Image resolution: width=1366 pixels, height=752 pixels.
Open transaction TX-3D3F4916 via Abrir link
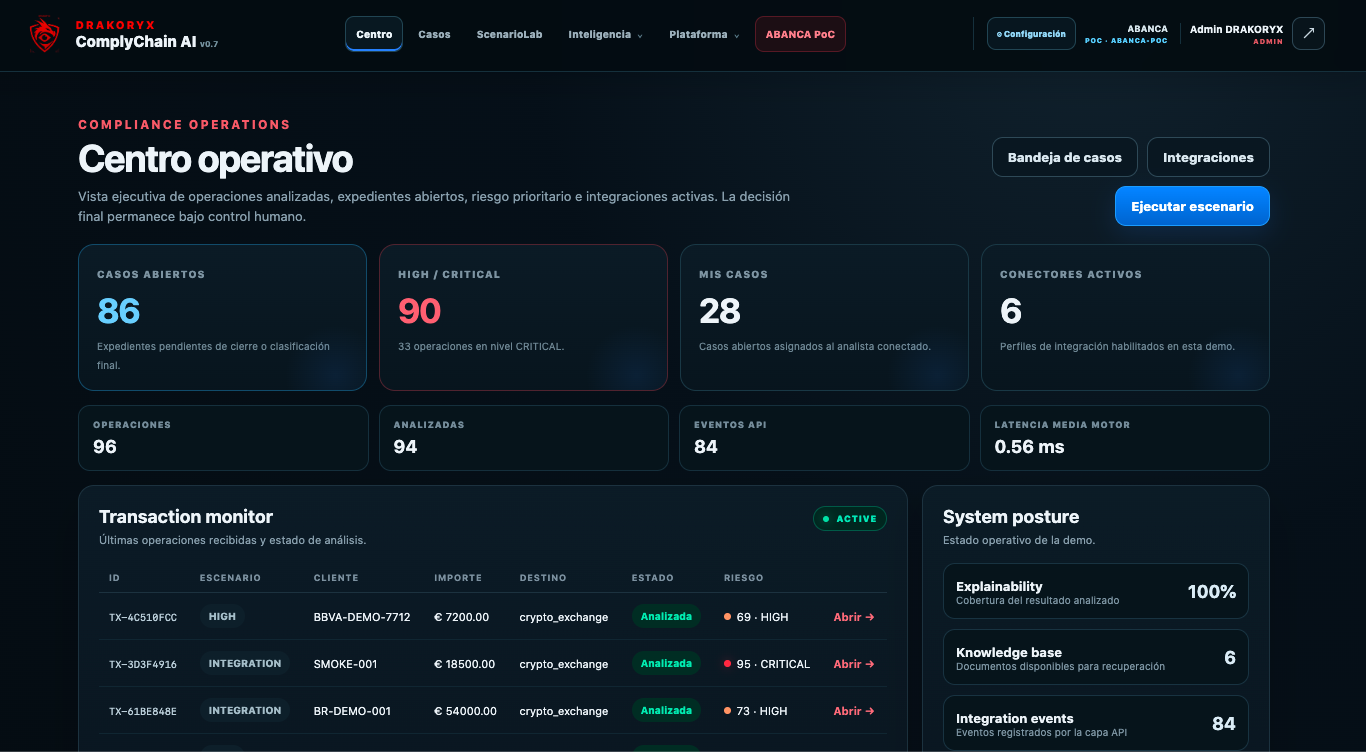coord(854,664)
